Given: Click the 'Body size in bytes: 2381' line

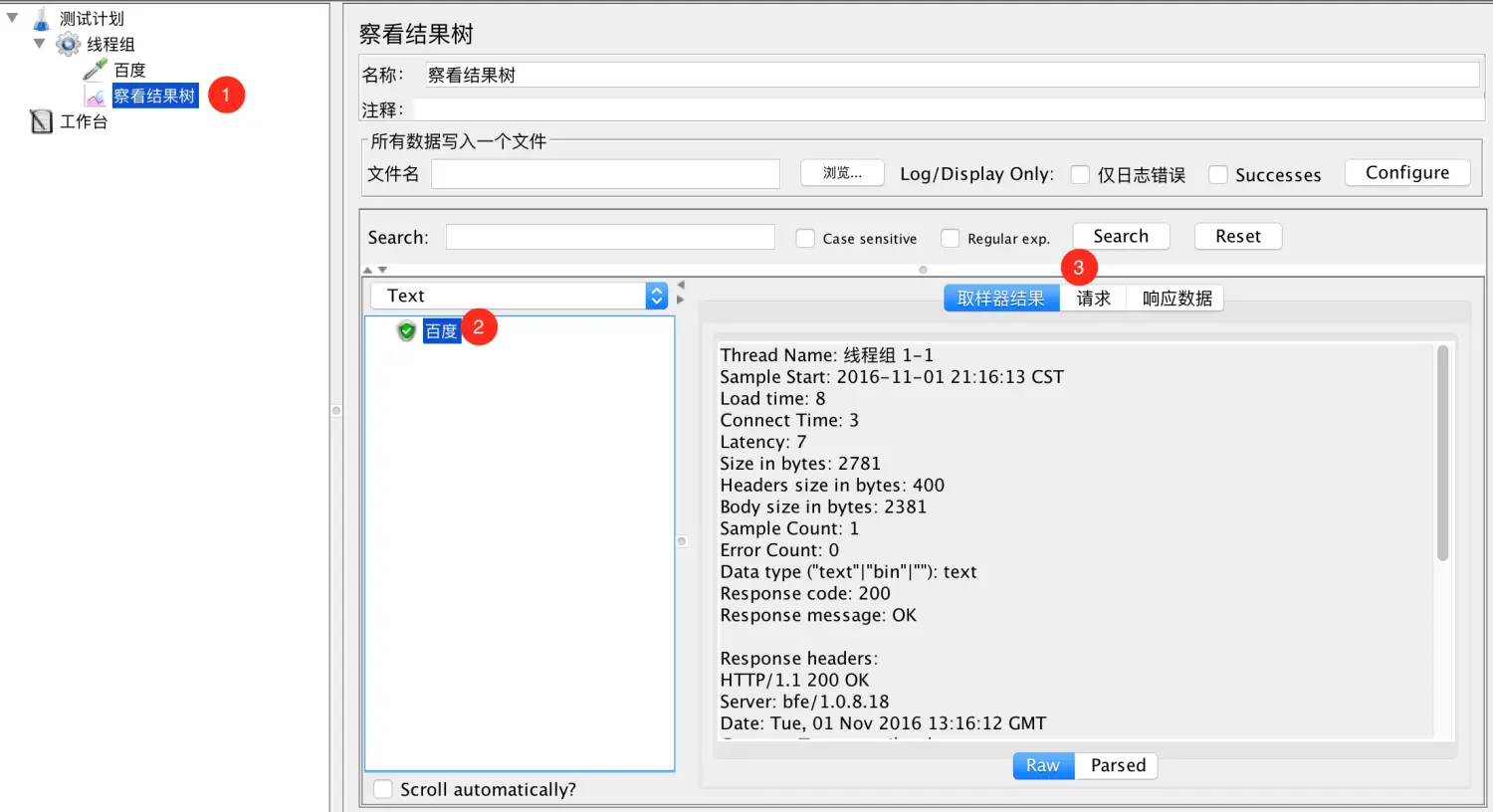Looking at the screenshot, I should [x=823, y=507].
